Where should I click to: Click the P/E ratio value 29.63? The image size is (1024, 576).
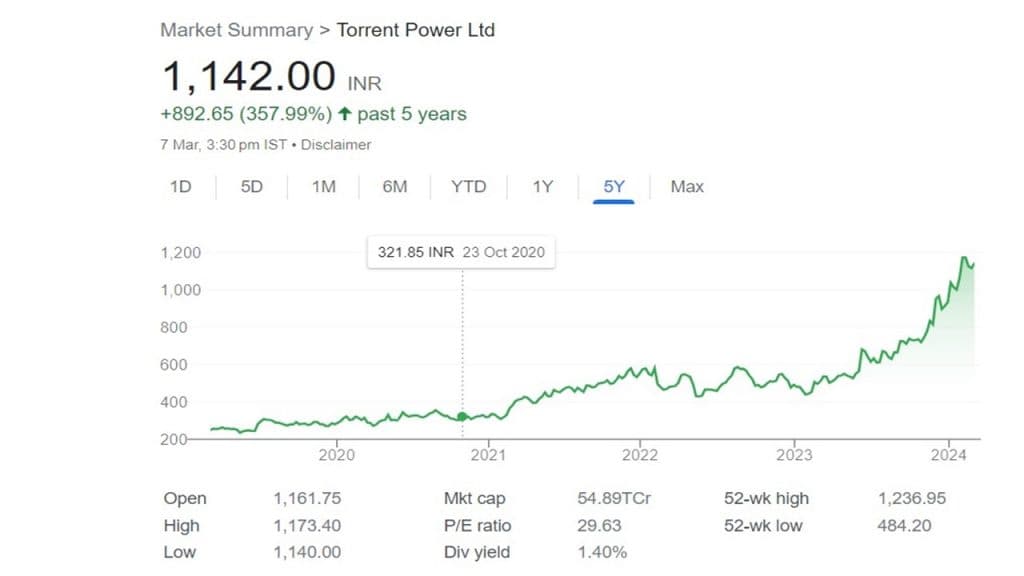(x=600, y=525)
